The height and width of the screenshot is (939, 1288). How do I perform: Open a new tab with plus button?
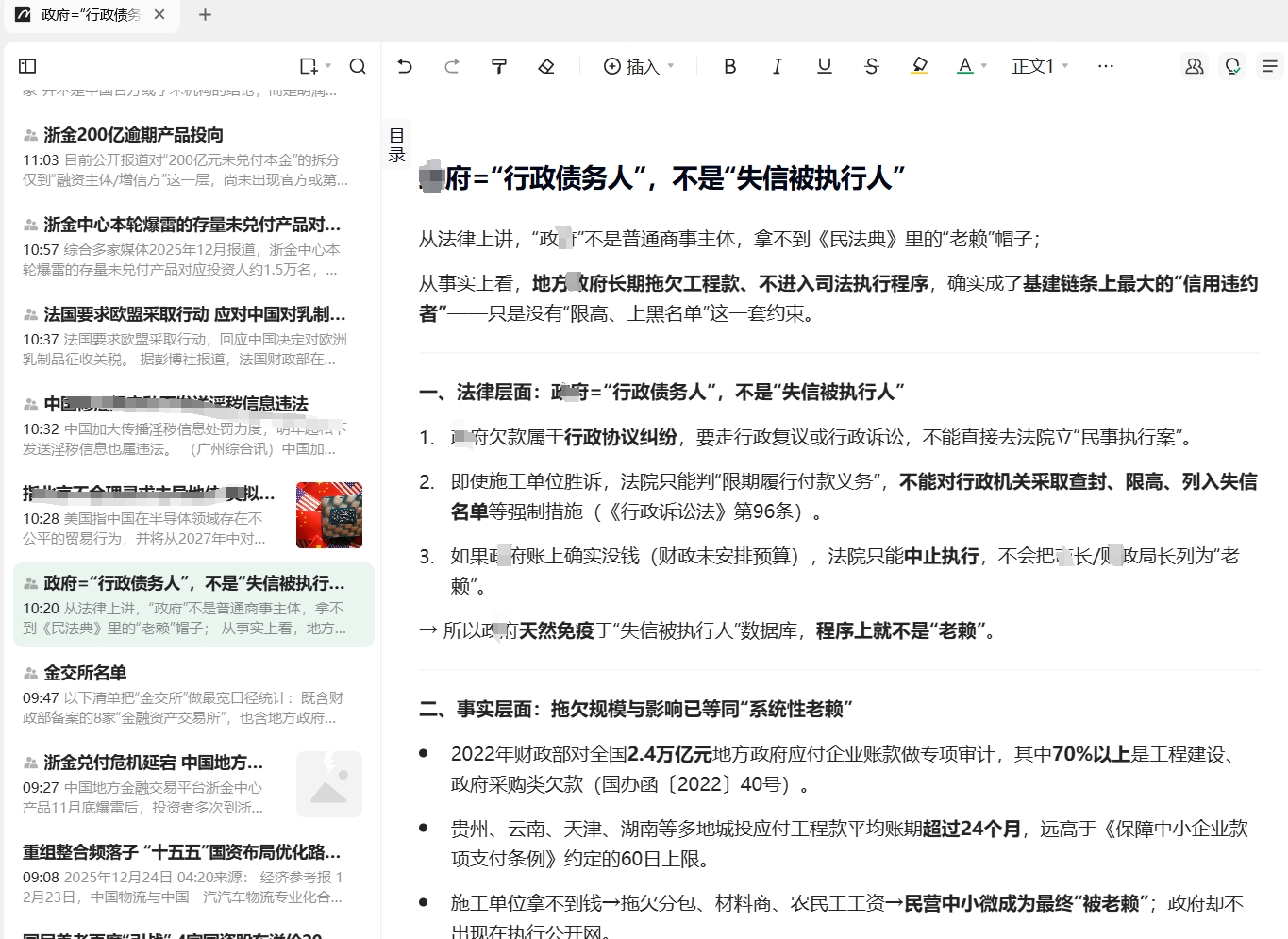point(205,15)
